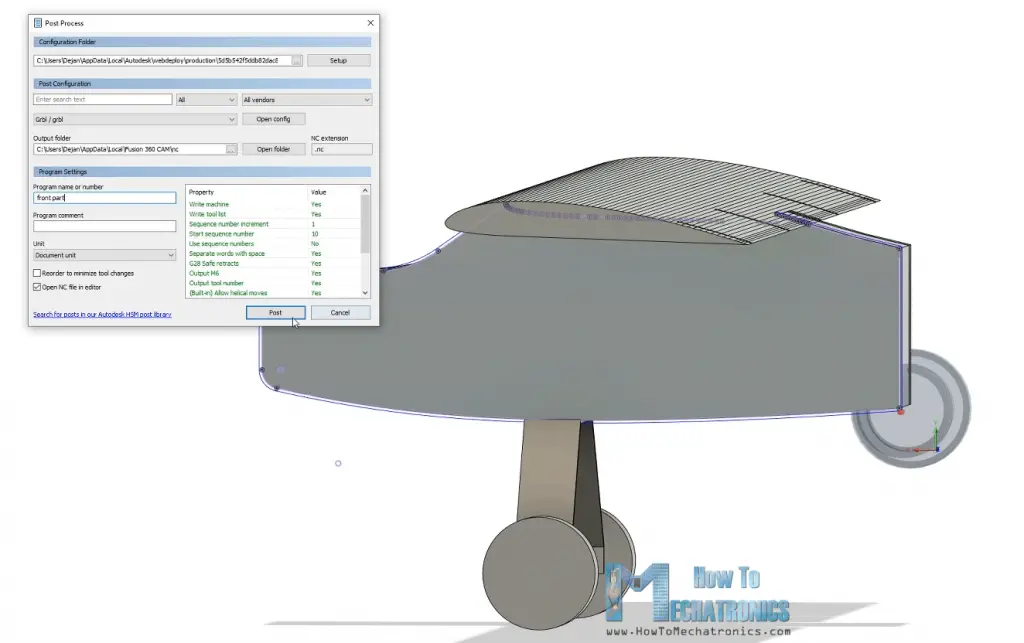Screen dimensions: 1024x643
Task: Click inside the Program name or number field
Action: tap(102, 197)
